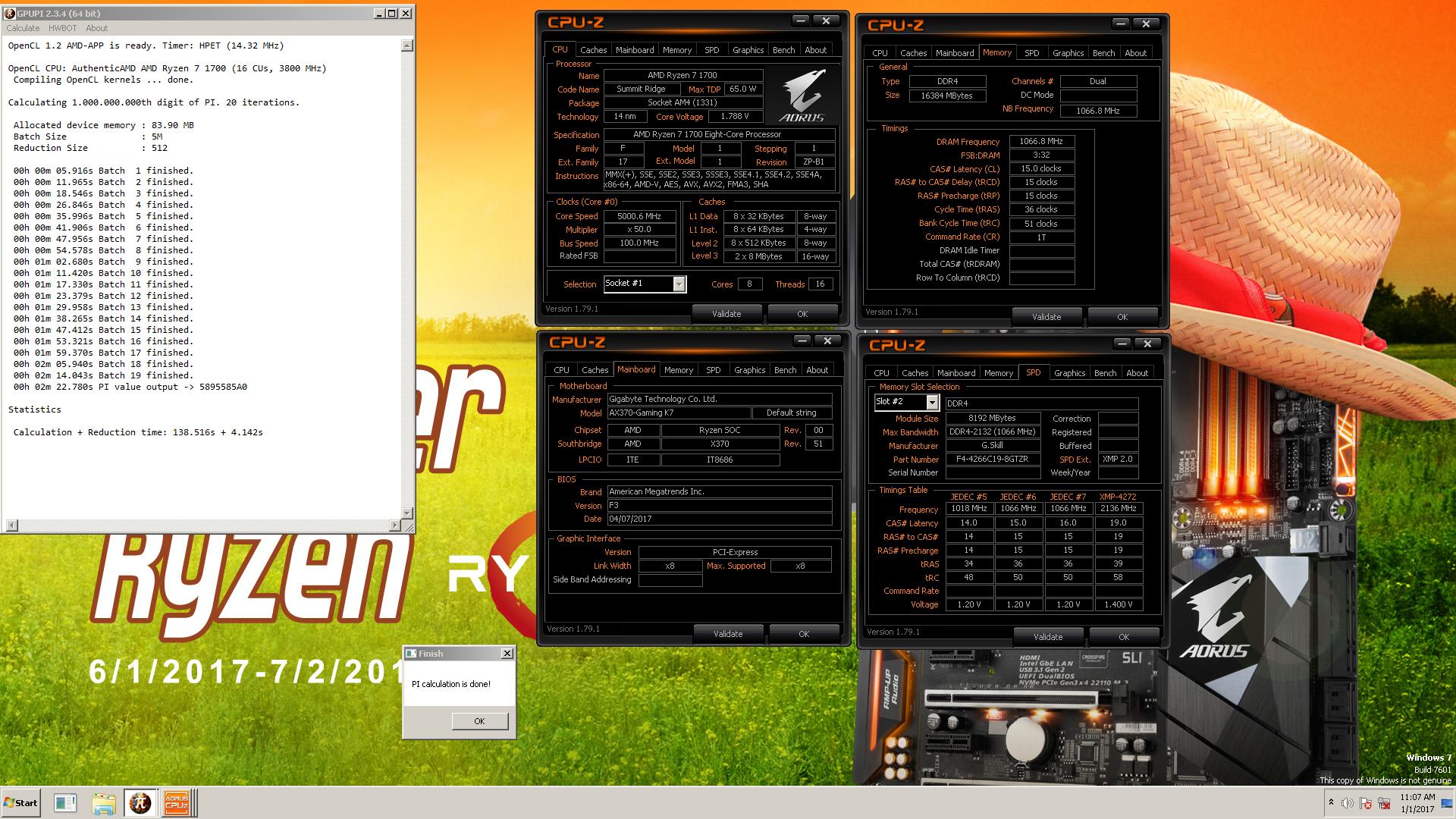Click Validate in CPU-Z CPU window
Screen dimensions: 1456x819
(x=726, y=314)
